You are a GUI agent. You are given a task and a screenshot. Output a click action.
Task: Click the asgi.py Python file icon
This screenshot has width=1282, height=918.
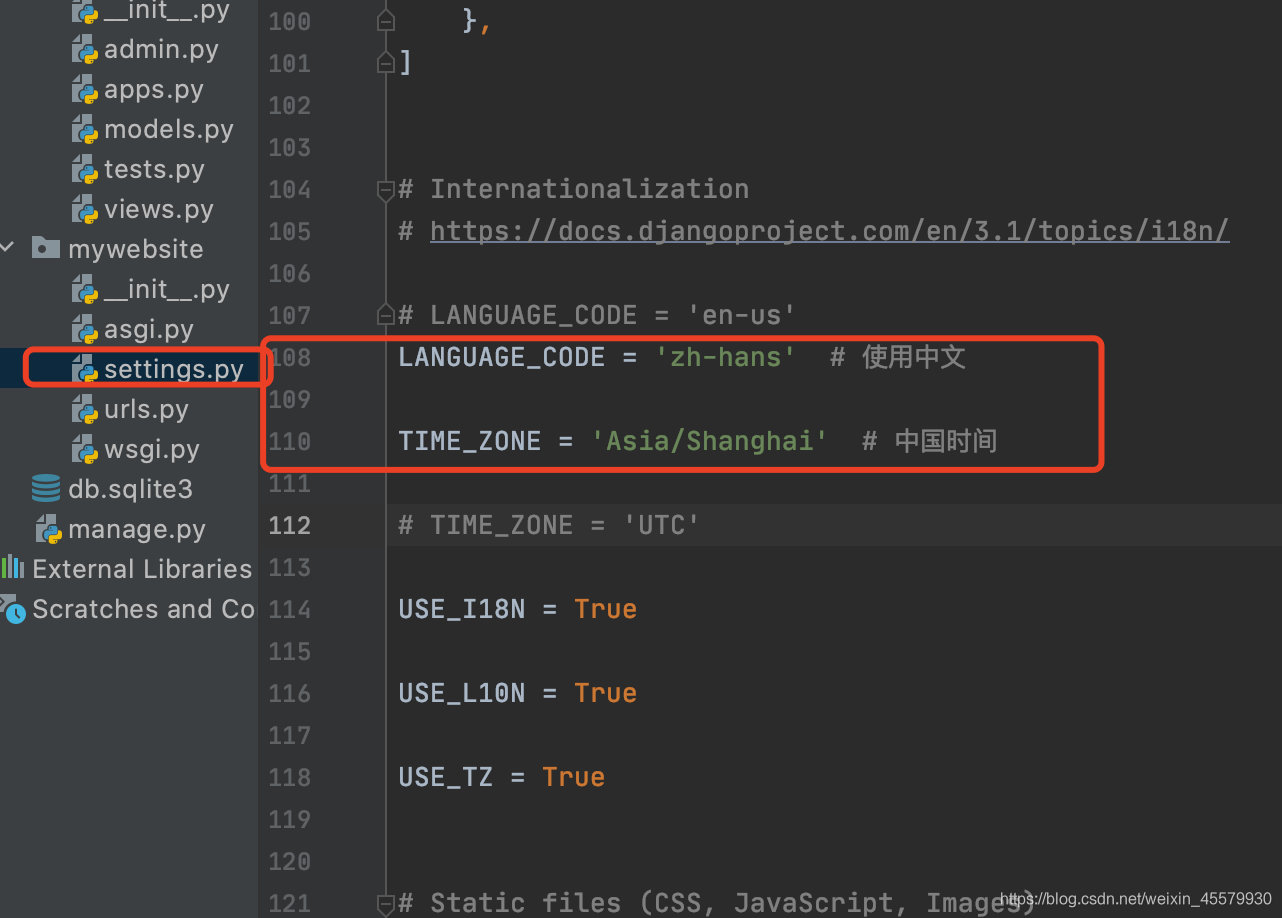(x=84, y=330)
